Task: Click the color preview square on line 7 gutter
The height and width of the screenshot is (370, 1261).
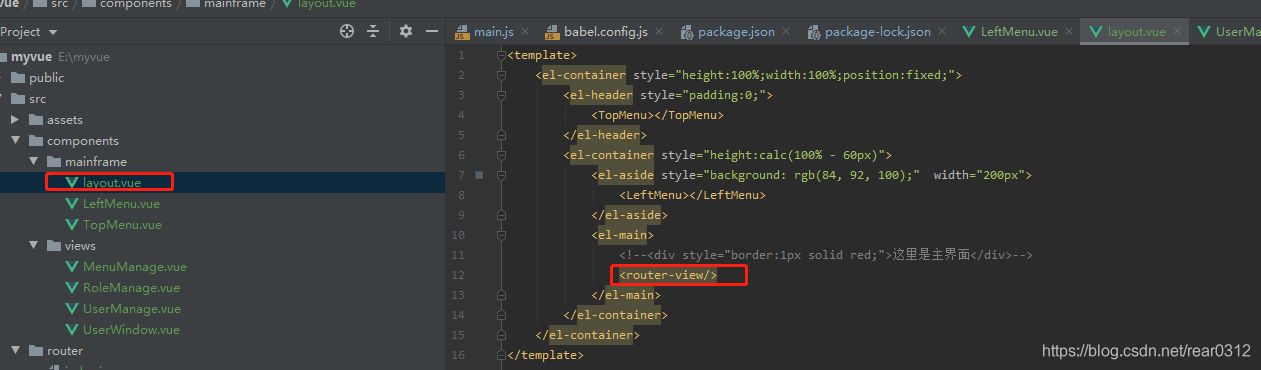Action: (x=479, y=175)
